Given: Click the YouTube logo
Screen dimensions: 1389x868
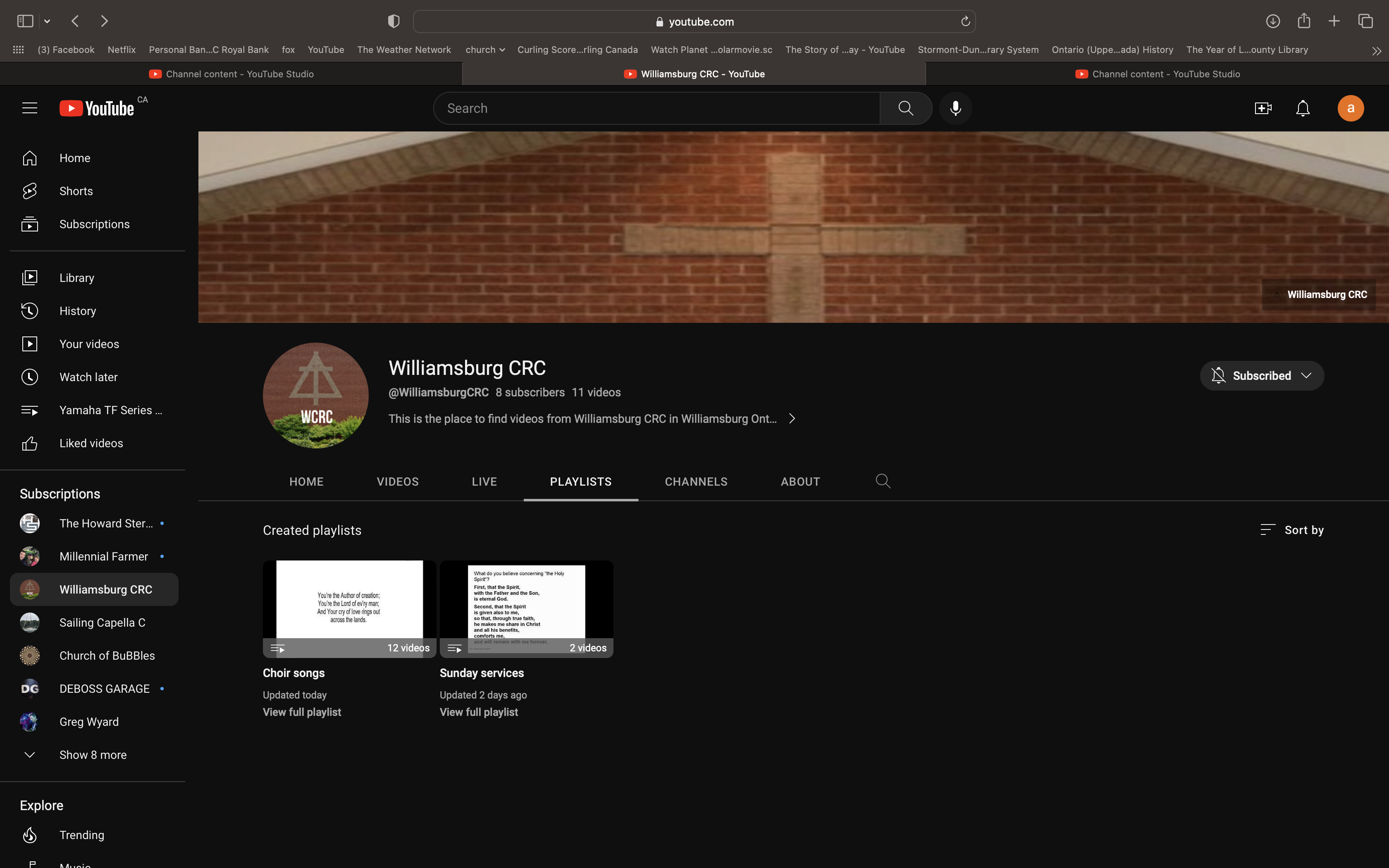Looking at the screenshot, I should pyautogui.click(x=96, y=108).
